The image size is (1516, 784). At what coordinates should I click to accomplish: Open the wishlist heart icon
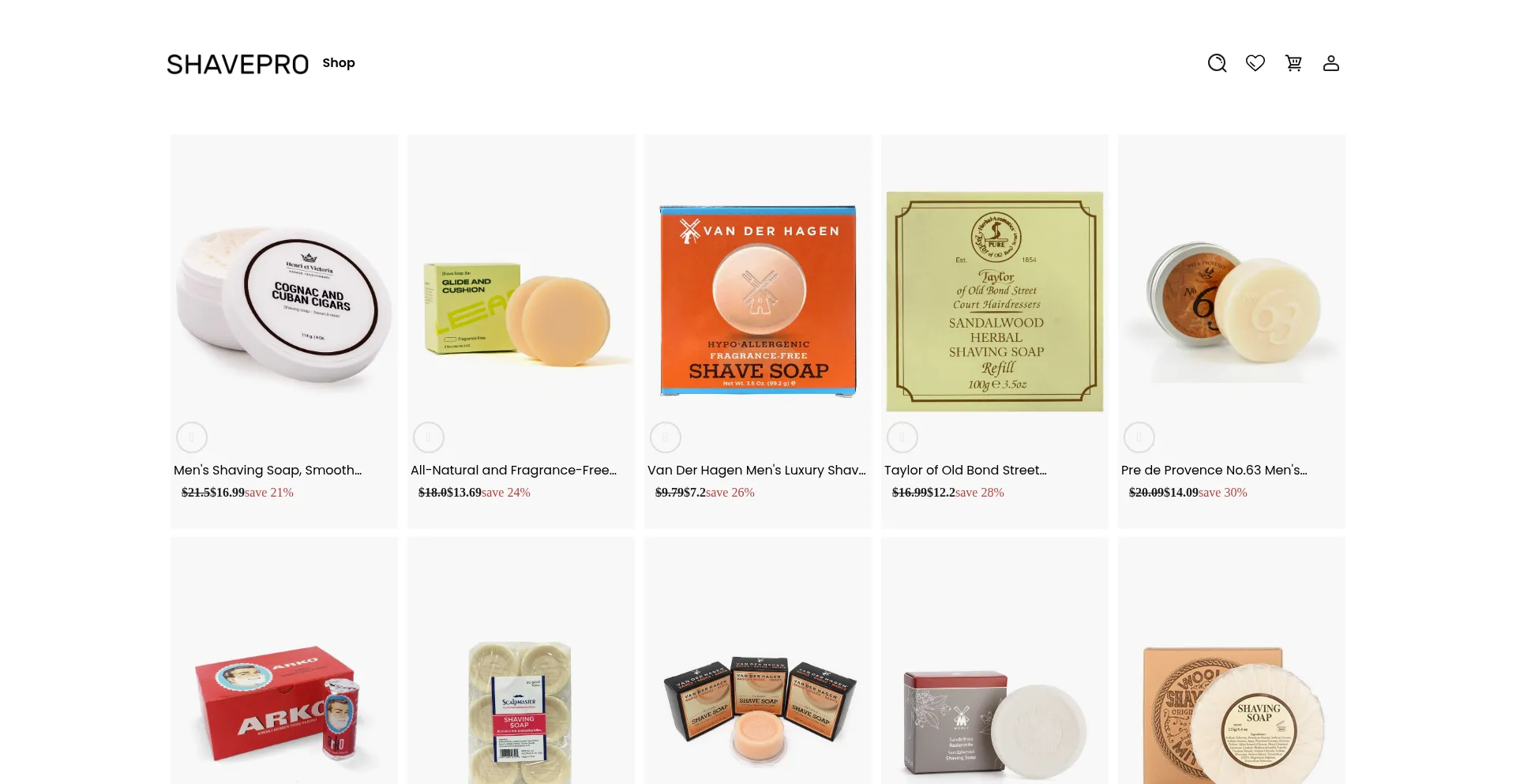click(x=1255, y=63)
